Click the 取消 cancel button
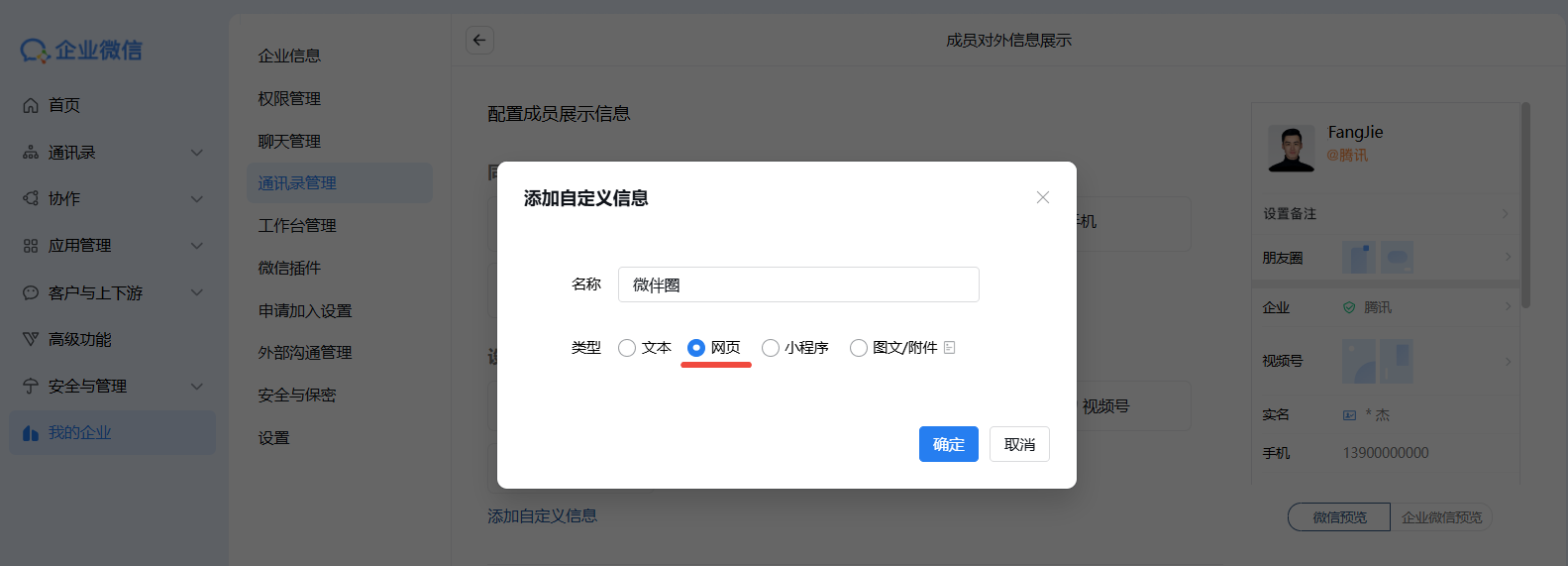This screenshot has width=1568, height=566. tap(1019, 444)
